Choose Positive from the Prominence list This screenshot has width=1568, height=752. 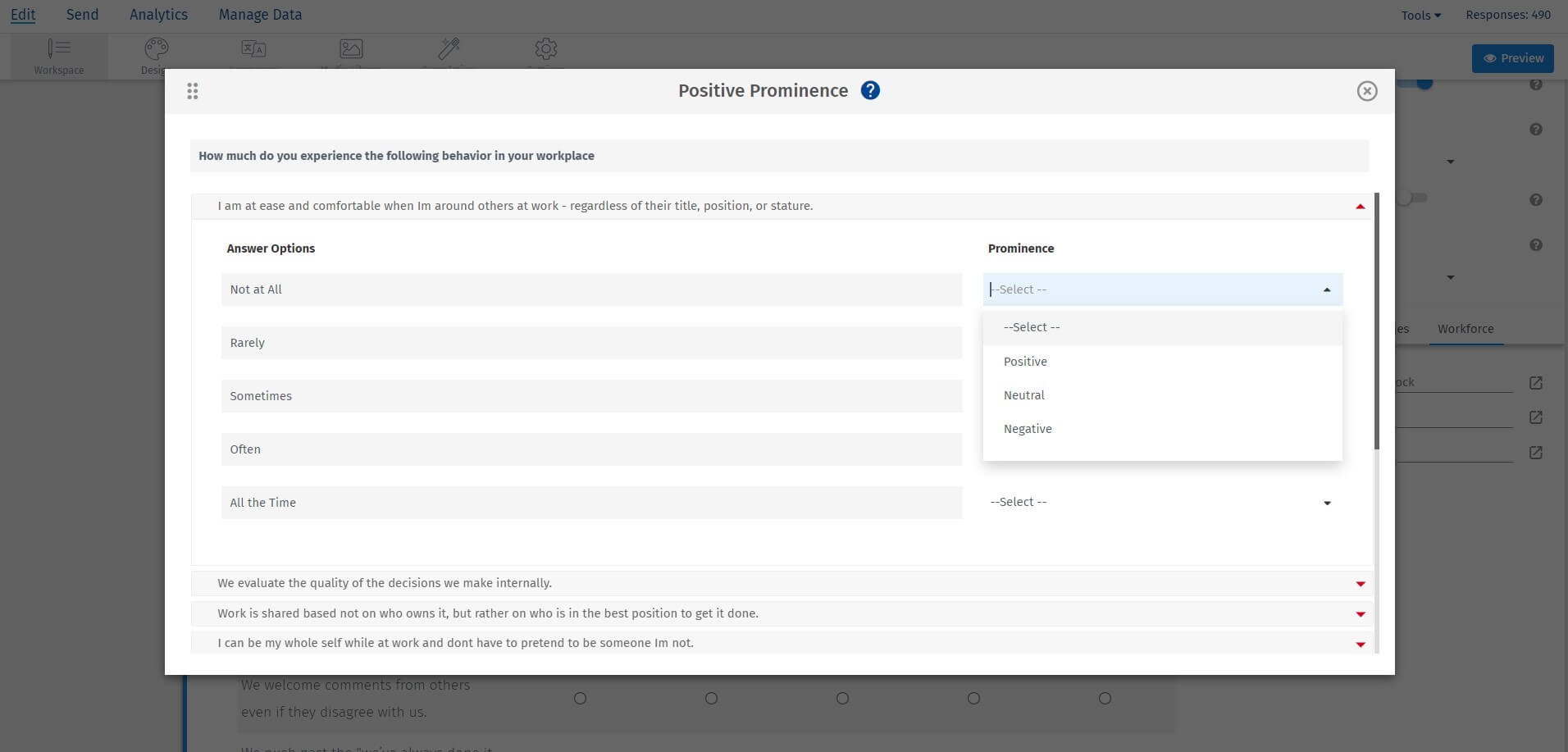1025,361
